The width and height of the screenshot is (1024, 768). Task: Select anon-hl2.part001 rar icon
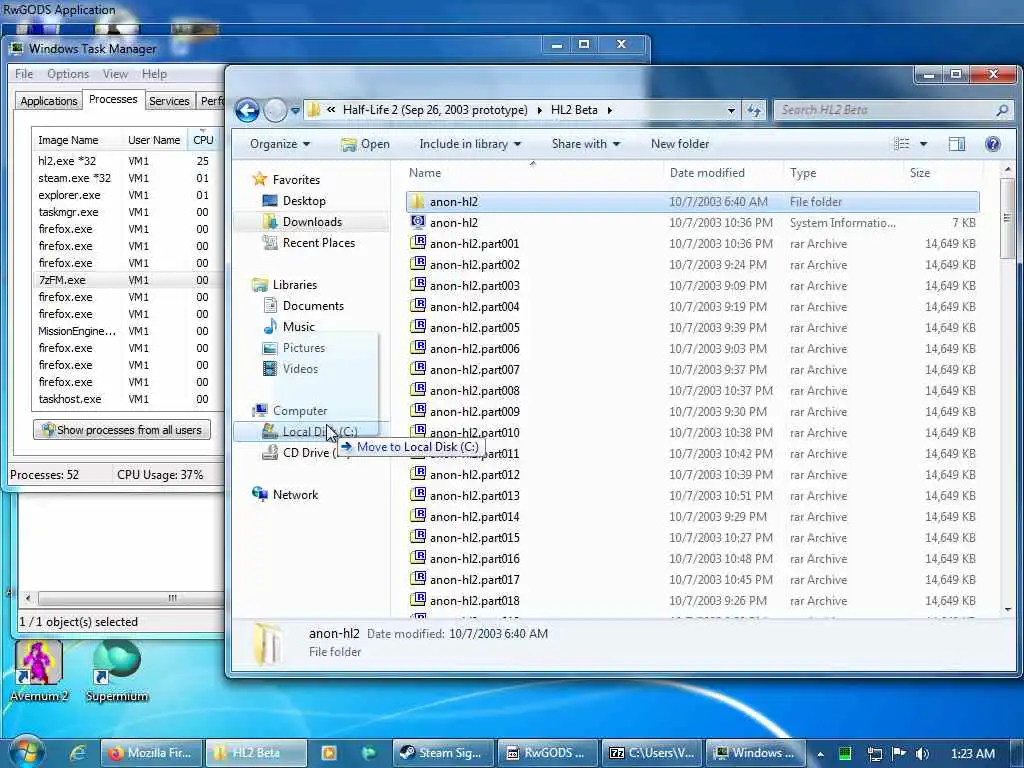(x=418, y=243)
